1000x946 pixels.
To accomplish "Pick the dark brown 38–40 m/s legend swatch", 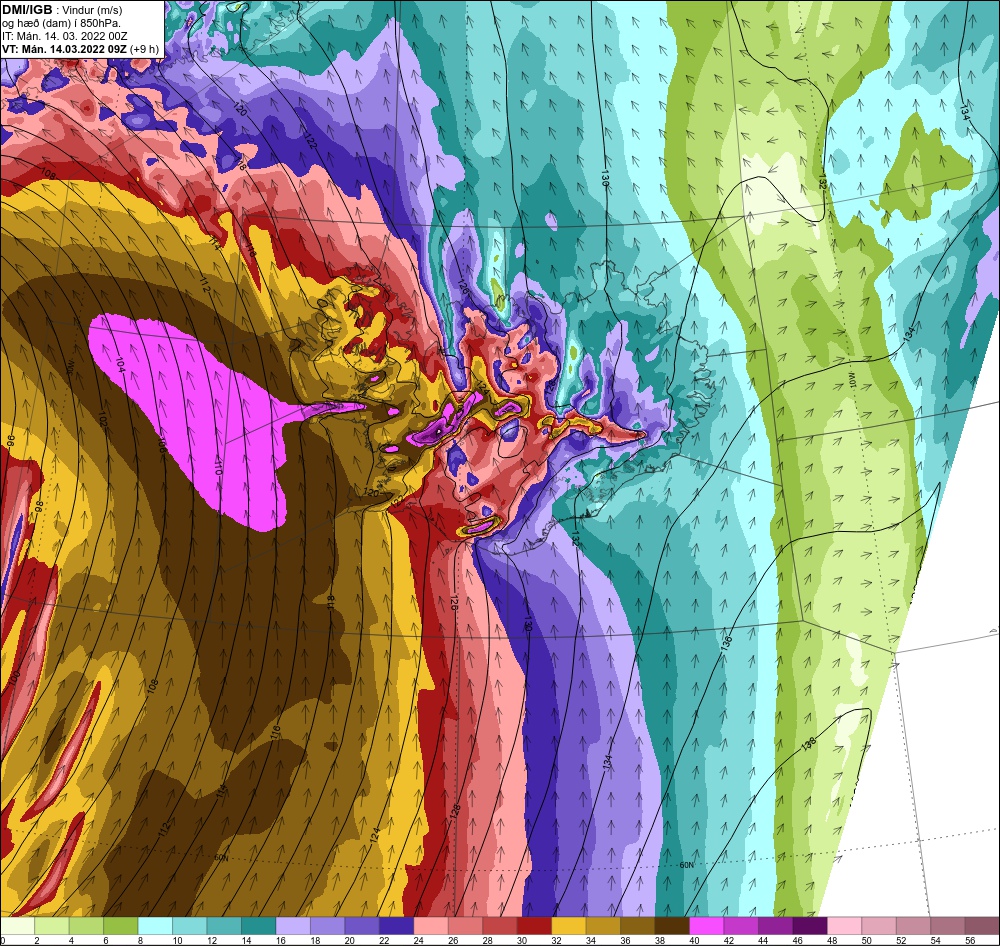I will (672, 926).
